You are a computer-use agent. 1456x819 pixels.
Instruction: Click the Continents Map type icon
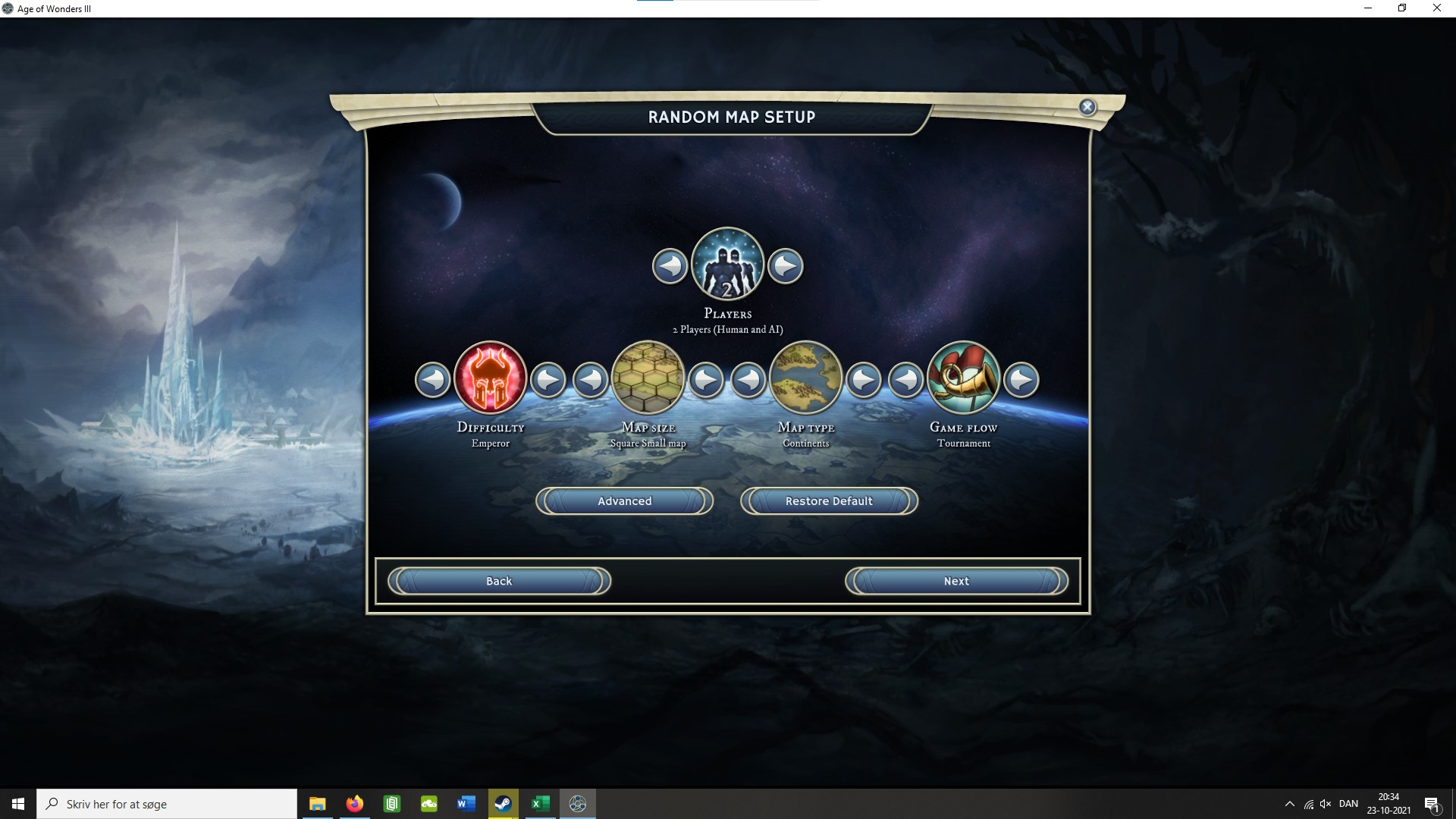[x=806, y=378]
